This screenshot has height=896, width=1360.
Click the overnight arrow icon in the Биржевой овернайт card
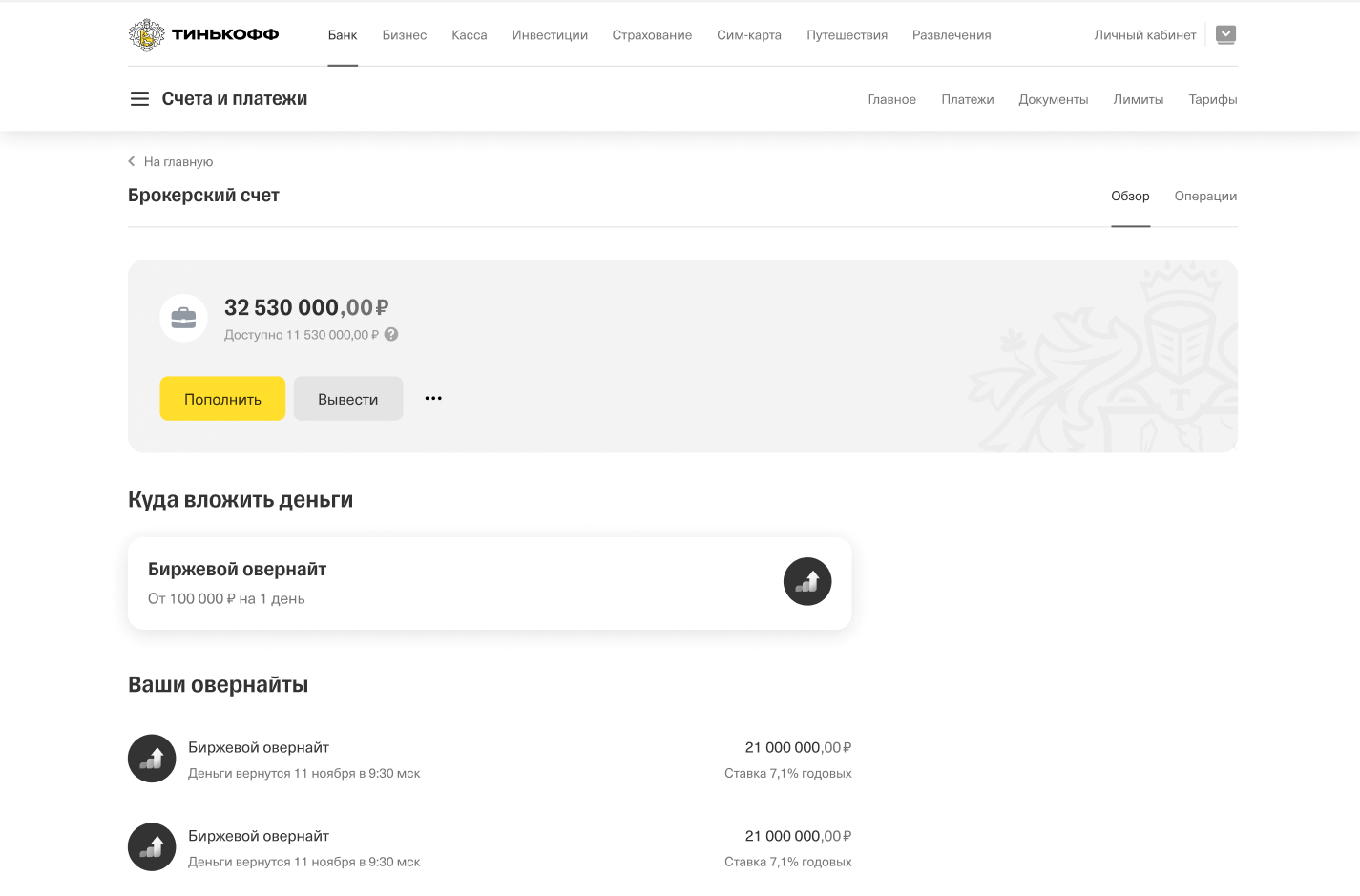click(807, 581)
